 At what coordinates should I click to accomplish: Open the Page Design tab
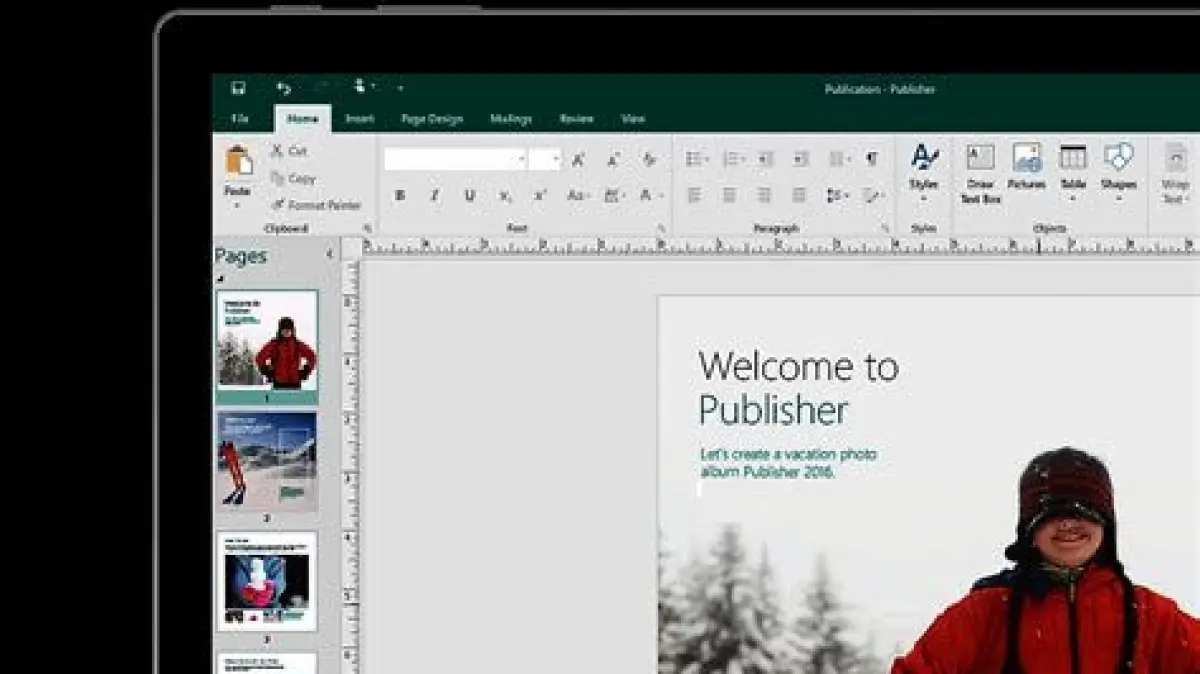[431, 119]
